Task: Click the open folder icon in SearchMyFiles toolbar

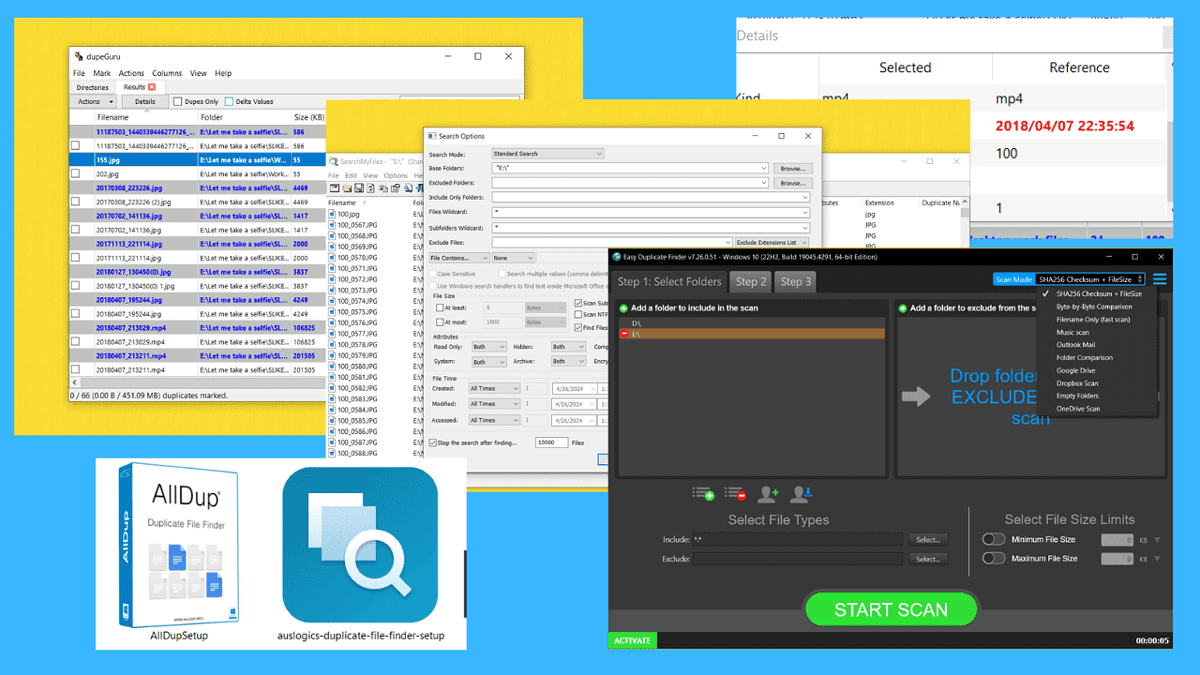Action: coord(346,189)
